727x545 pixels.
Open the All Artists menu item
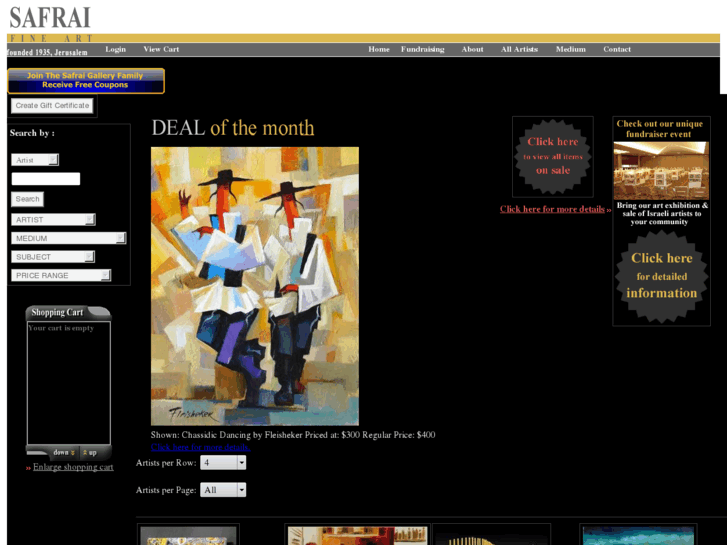click(x=519, y=49)
